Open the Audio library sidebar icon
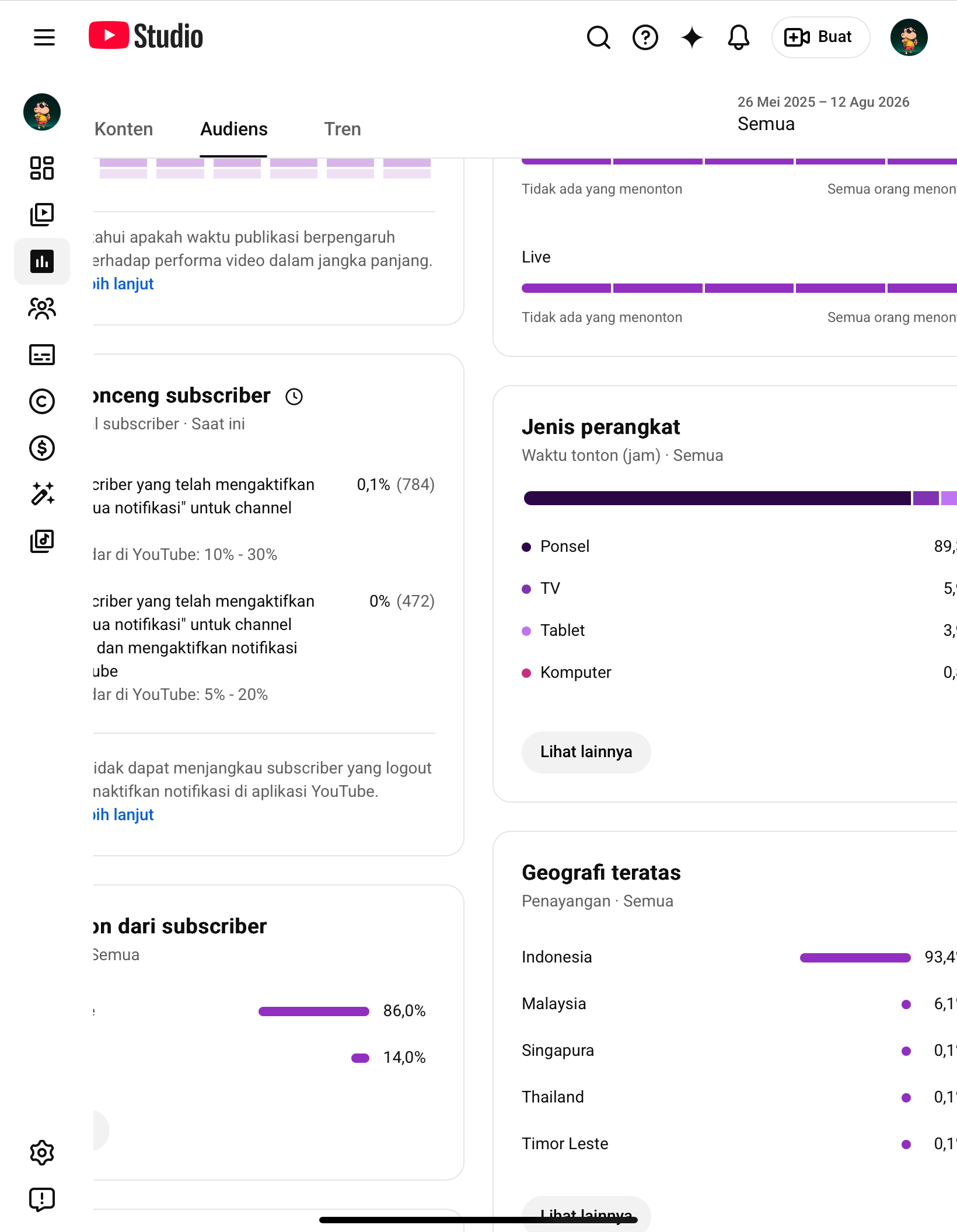Image resolution: width=957 pixels, height=1232 pixels. pyautogui.click(x=42, y=541)
